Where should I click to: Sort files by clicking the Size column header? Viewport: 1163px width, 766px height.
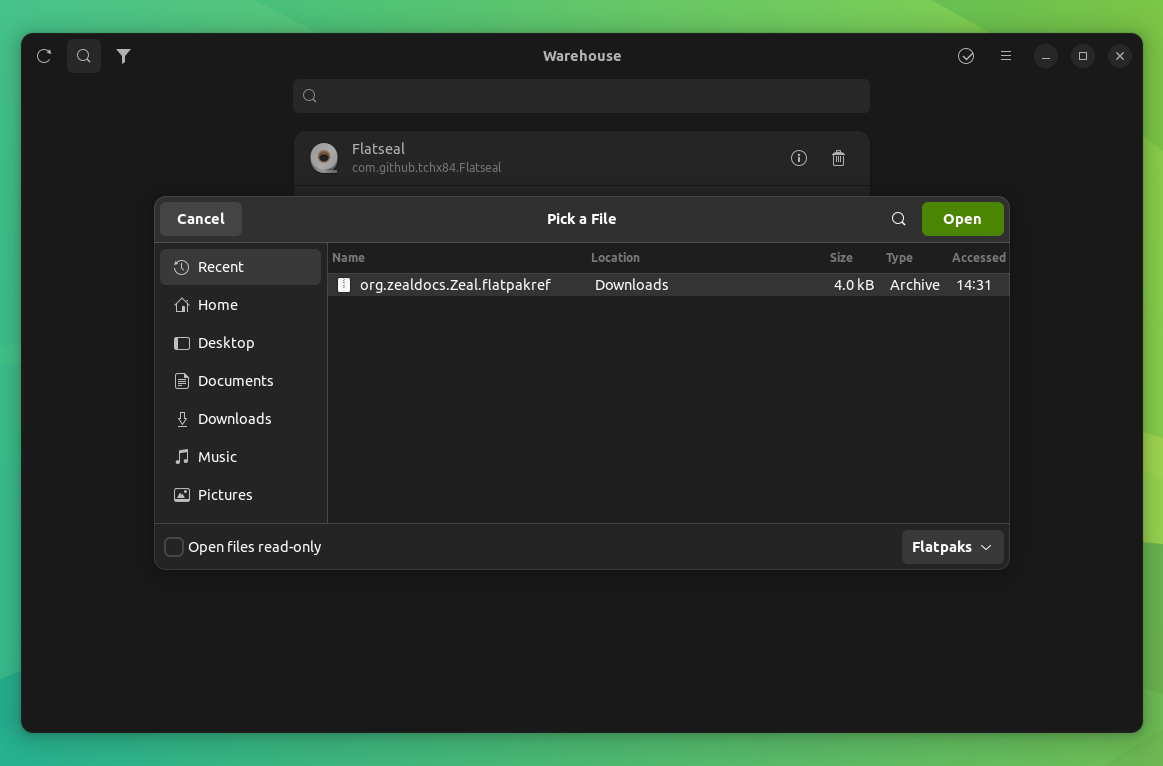click(x=841, y=257)
